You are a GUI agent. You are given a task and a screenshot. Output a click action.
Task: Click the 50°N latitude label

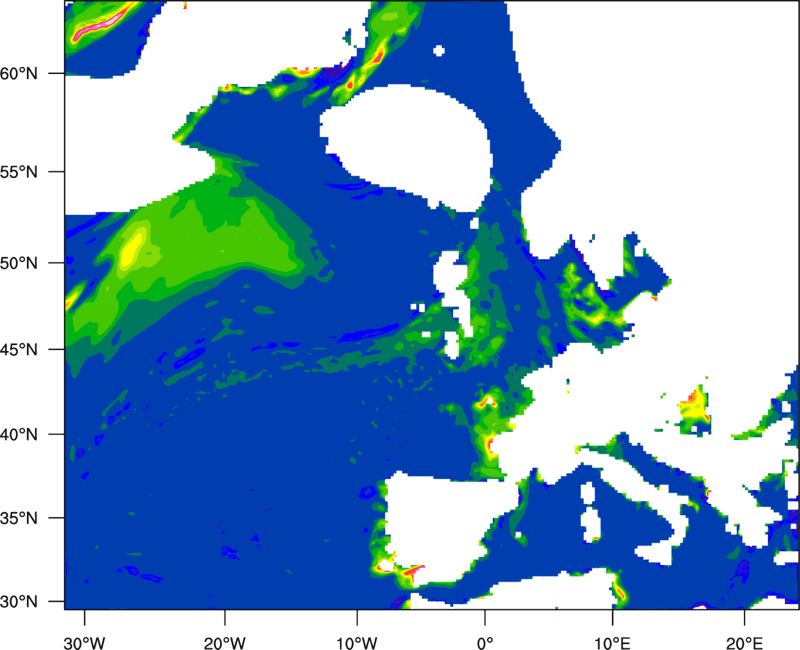[19, 263]
